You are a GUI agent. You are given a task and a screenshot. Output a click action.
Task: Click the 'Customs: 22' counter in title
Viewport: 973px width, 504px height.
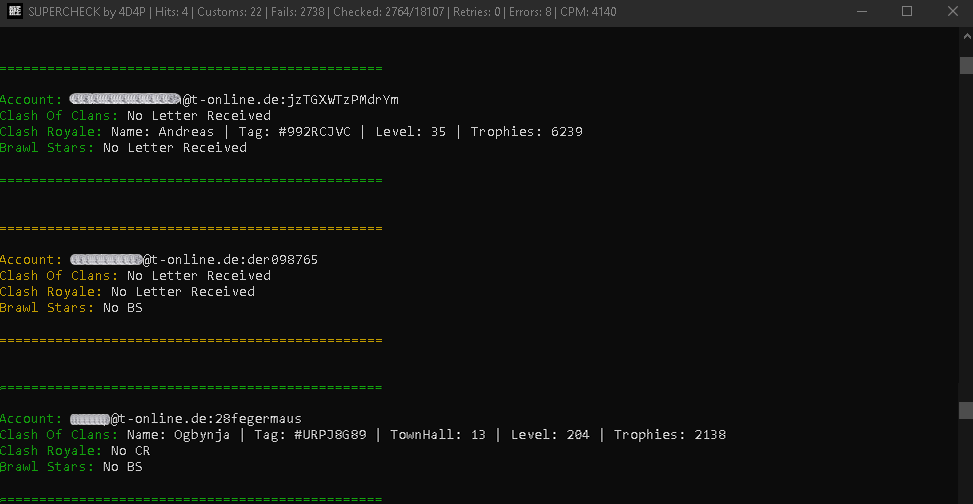[230, 12]
